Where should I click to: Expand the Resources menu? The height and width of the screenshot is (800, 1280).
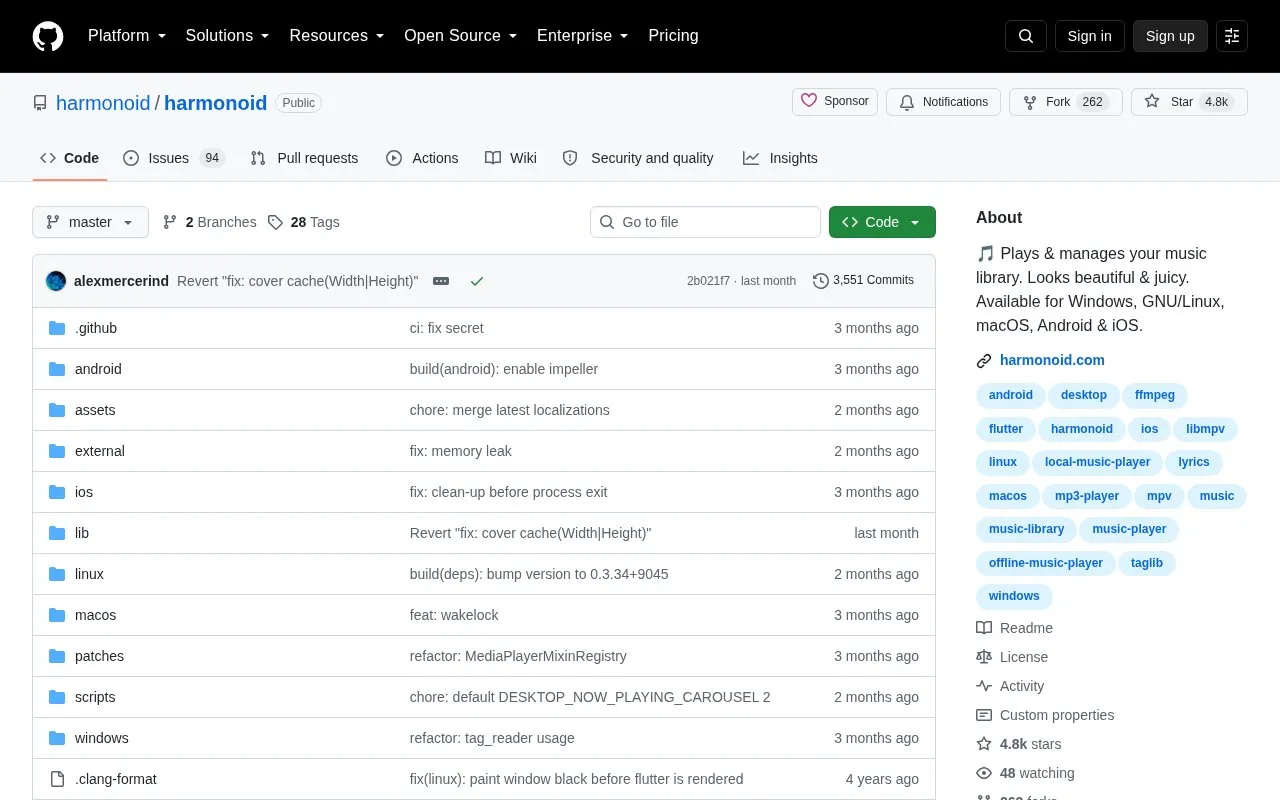337,36
